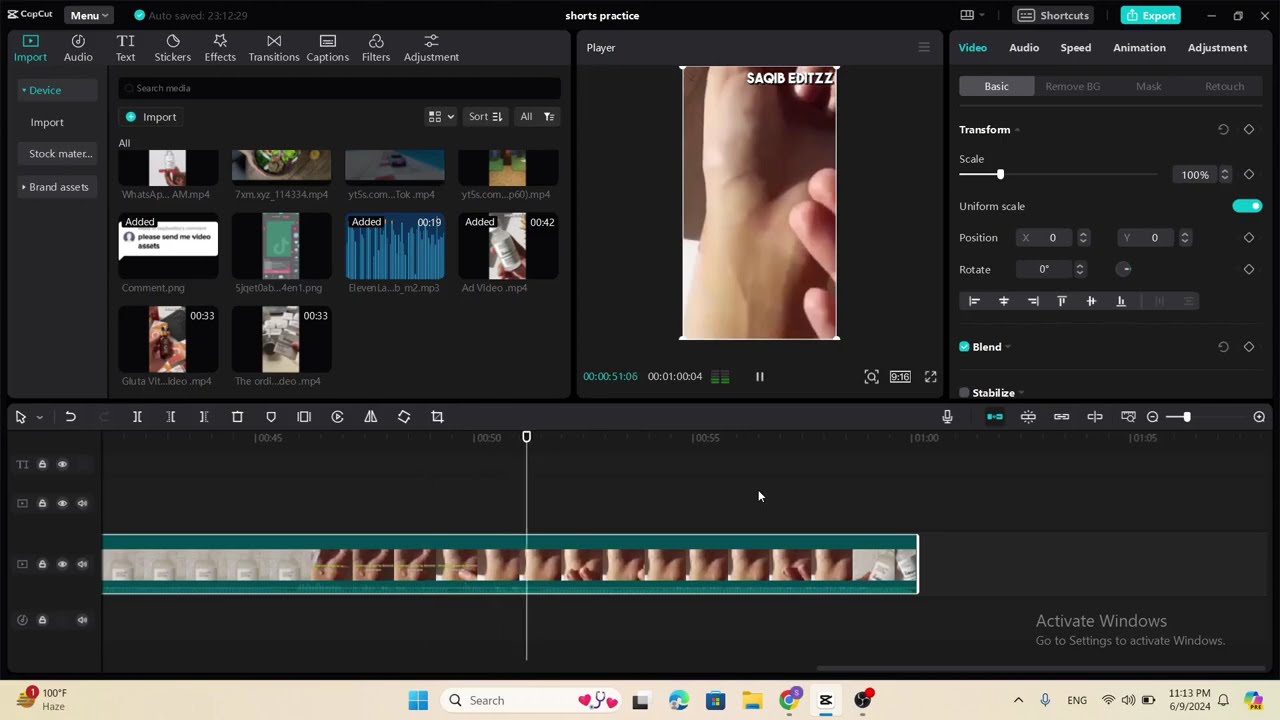Image resolution: width=1280 pixels, height=720 pixels.
Task: Add a Scale keyframe diamond
Action: pos(1249,175)
